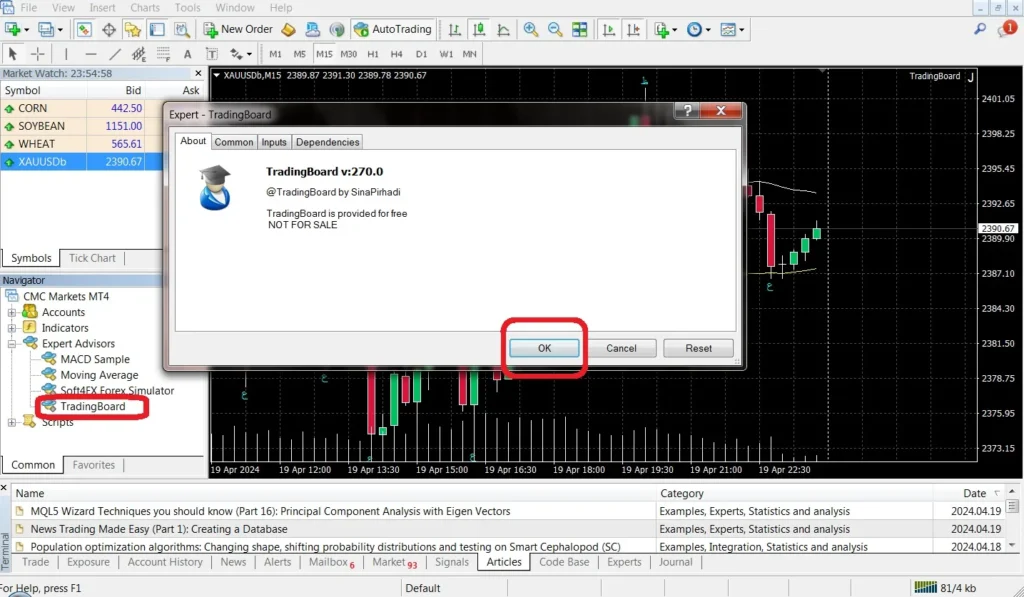
Task: Select the Fibonacci retracement tool
Action: pyautogui.click(x=163, y=54)
